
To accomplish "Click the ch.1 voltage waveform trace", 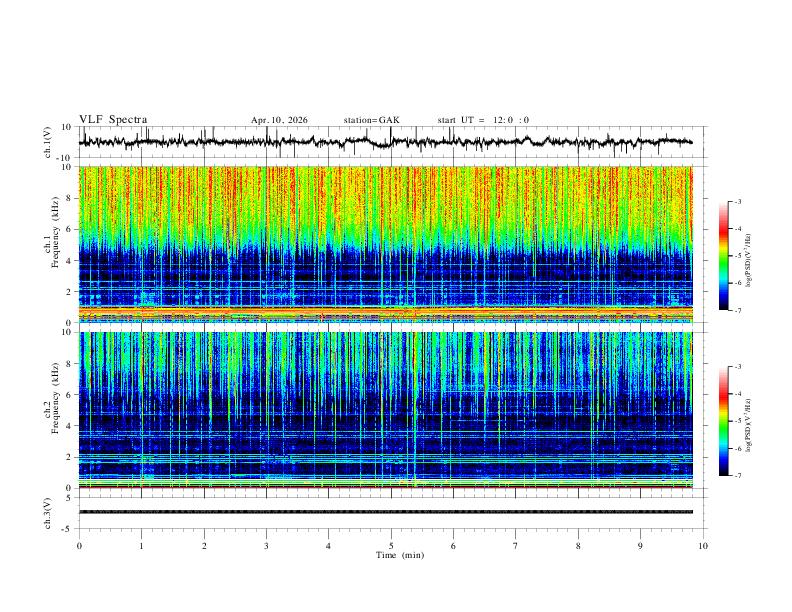I will [385, 142].
